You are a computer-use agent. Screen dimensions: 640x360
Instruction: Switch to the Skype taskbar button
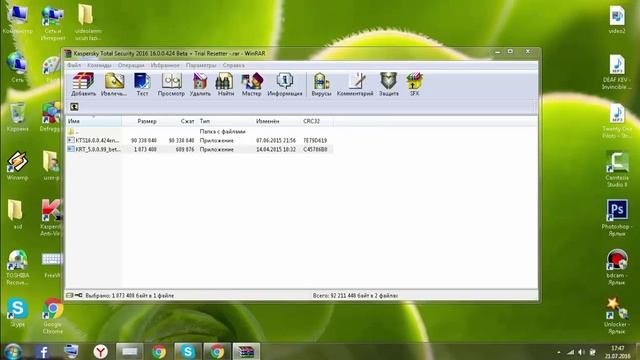[188, 351]
